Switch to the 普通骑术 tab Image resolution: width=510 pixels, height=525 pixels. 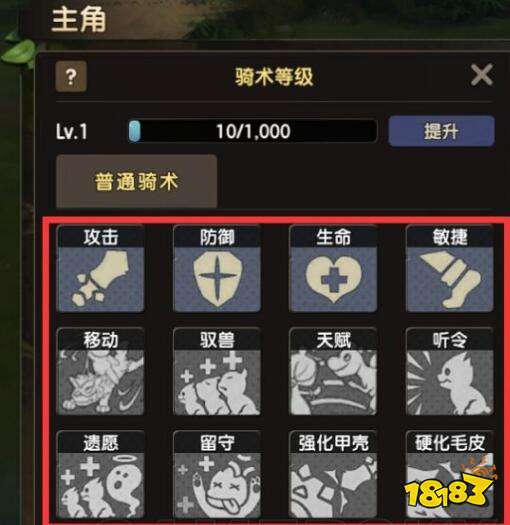click(137, 181)
